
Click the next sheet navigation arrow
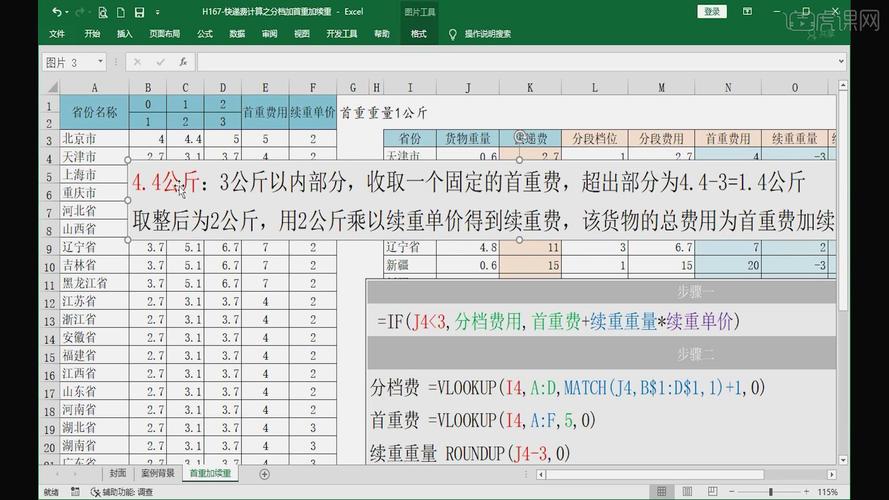click(x=75, y=474)
